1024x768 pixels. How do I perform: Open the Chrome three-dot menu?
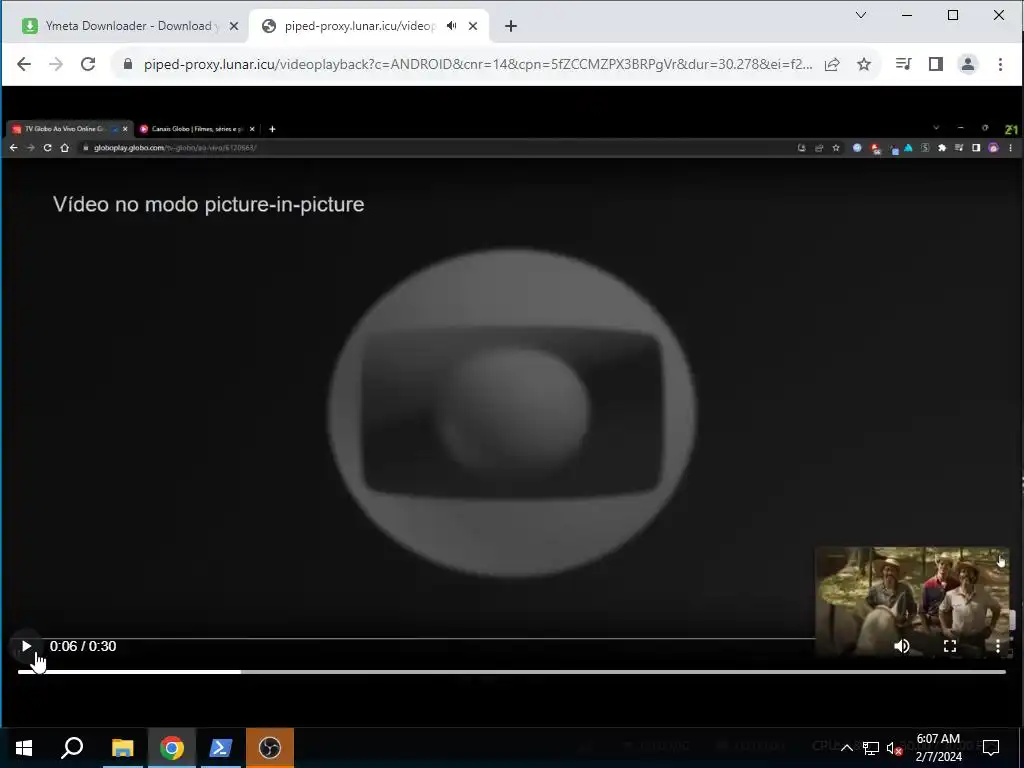pyautogui.click(x=1000, y=64)
